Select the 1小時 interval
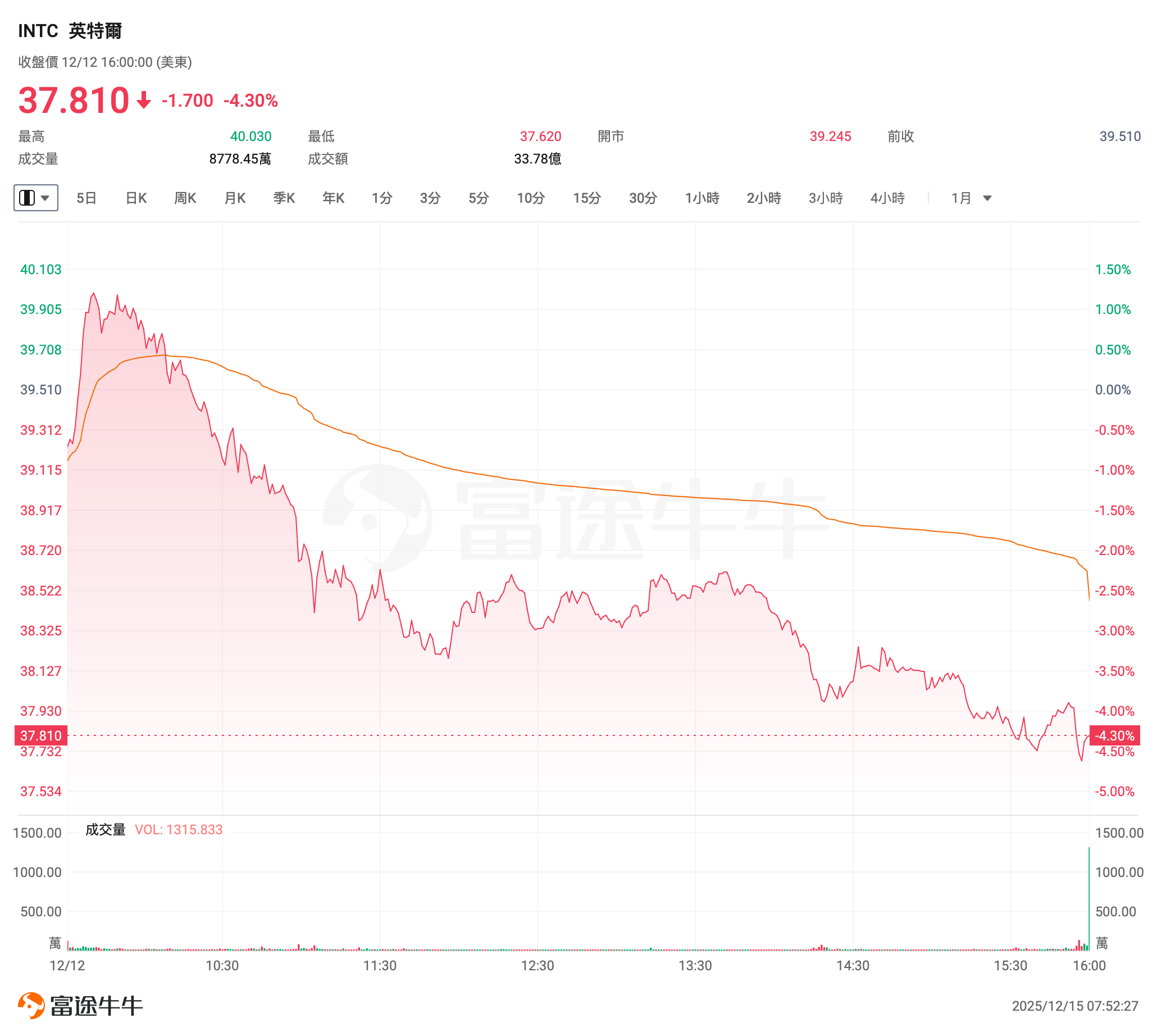 coord(702,198)
